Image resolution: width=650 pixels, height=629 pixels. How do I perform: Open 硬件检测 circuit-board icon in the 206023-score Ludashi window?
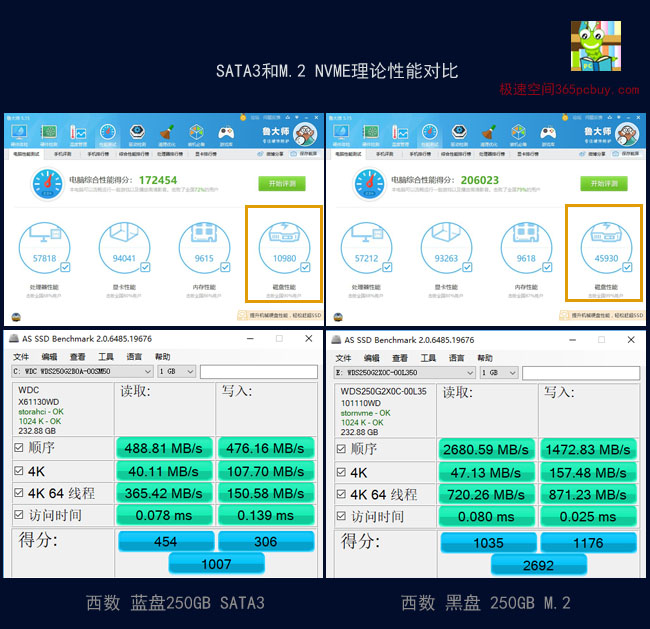pyautogui.click(x=371, y=134)
